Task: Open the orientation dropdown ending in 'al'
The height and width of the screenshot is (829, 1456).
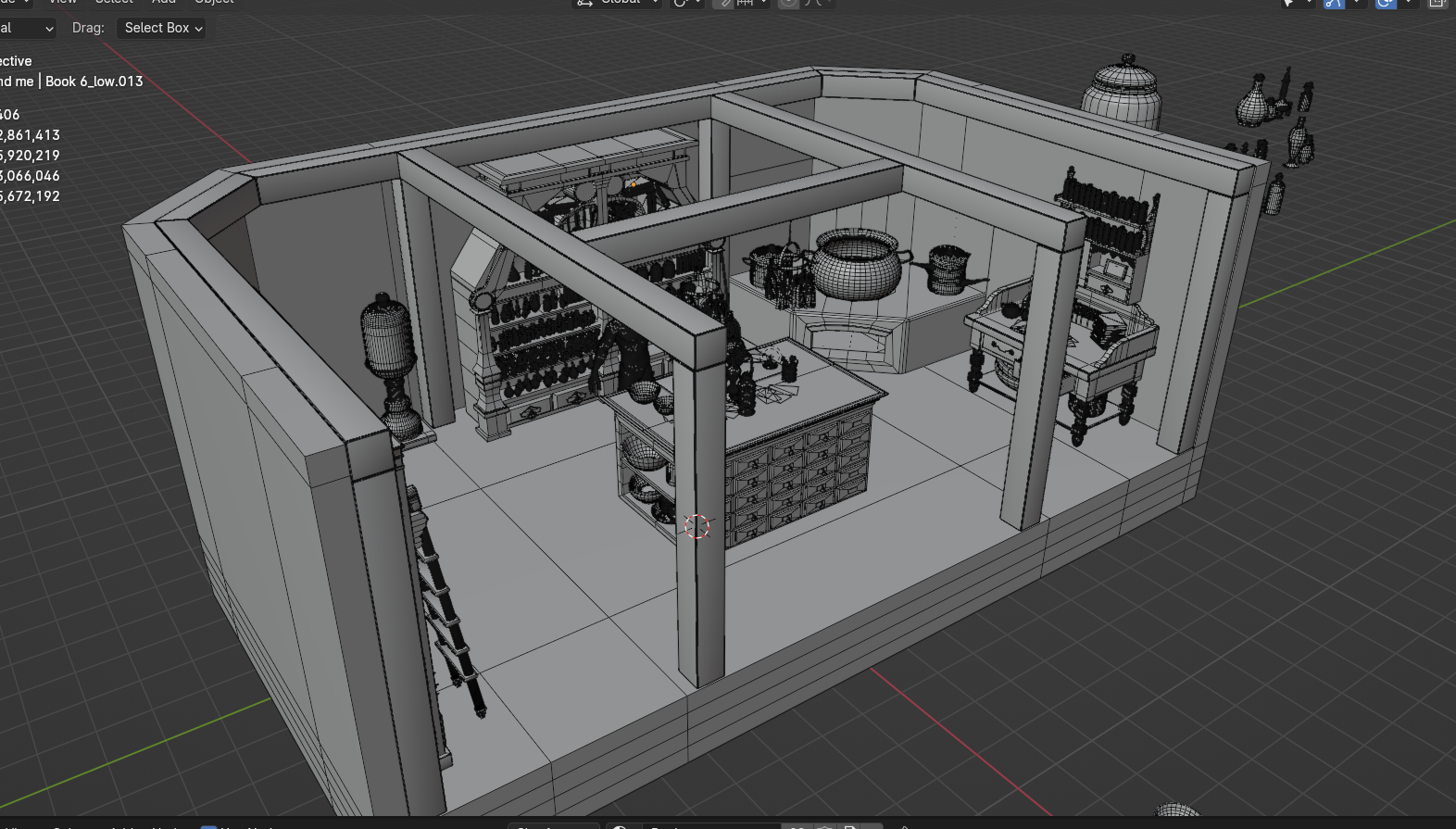Action: pyautogui.click(x=27, y=28)
